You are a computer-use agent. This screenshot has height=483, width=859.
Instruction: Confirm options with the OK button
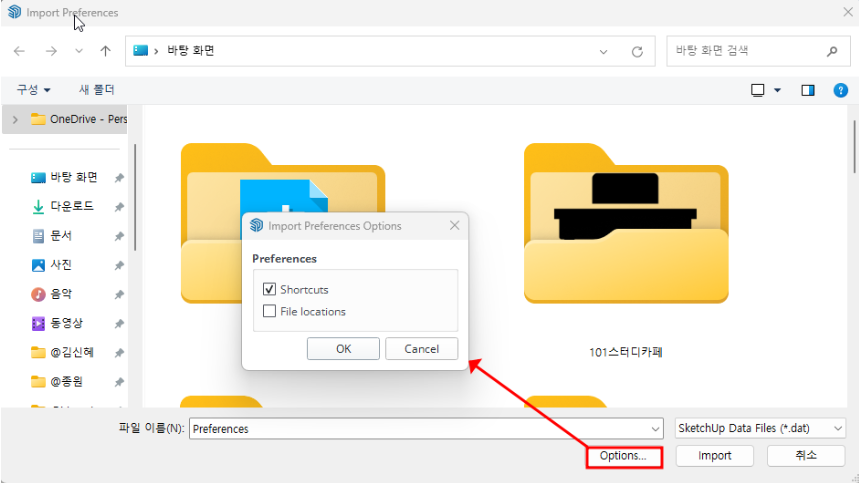(x=343, y=349)
